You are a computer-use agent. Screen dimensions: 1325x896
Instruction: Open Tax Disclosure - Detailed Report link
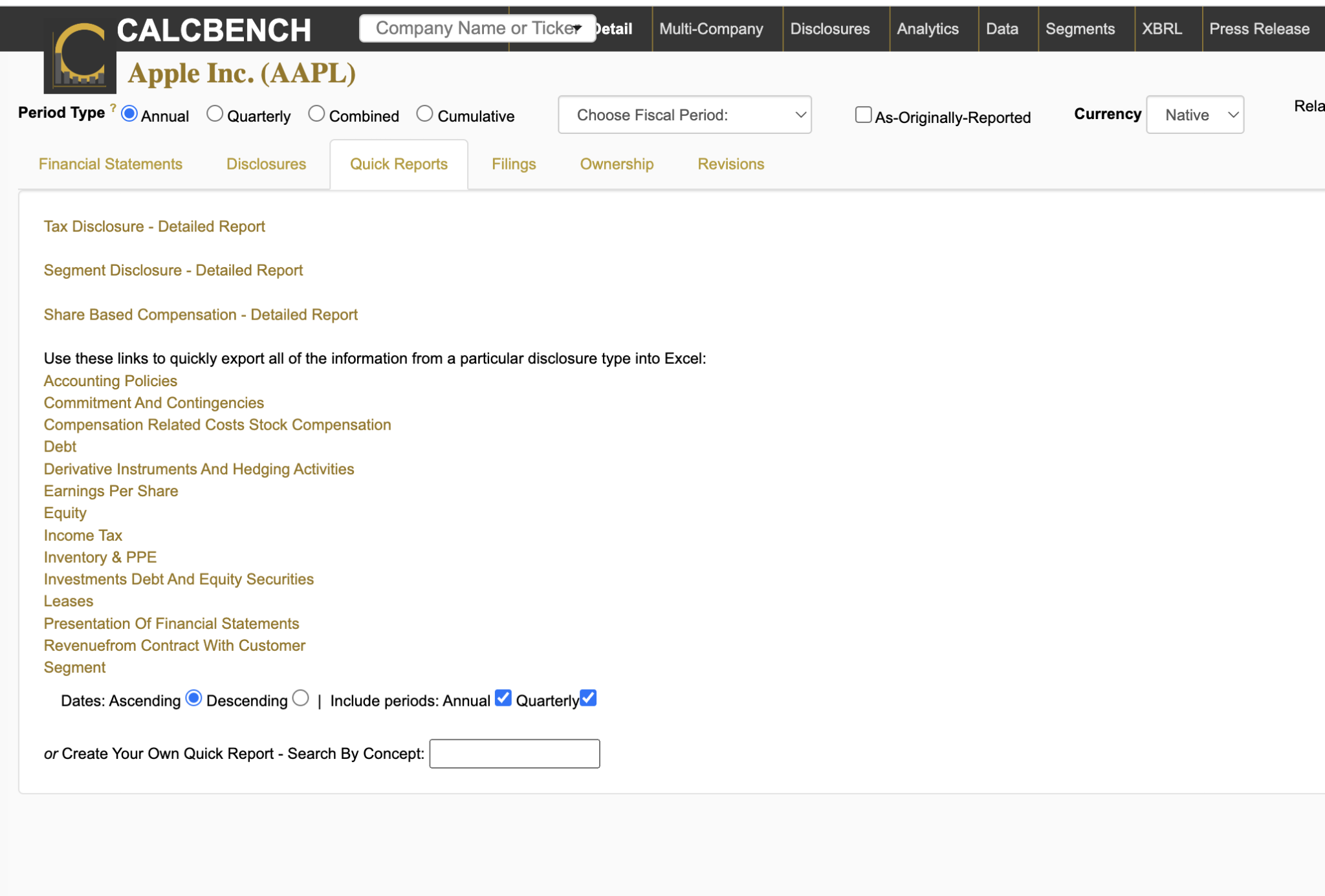pos(154,226)
